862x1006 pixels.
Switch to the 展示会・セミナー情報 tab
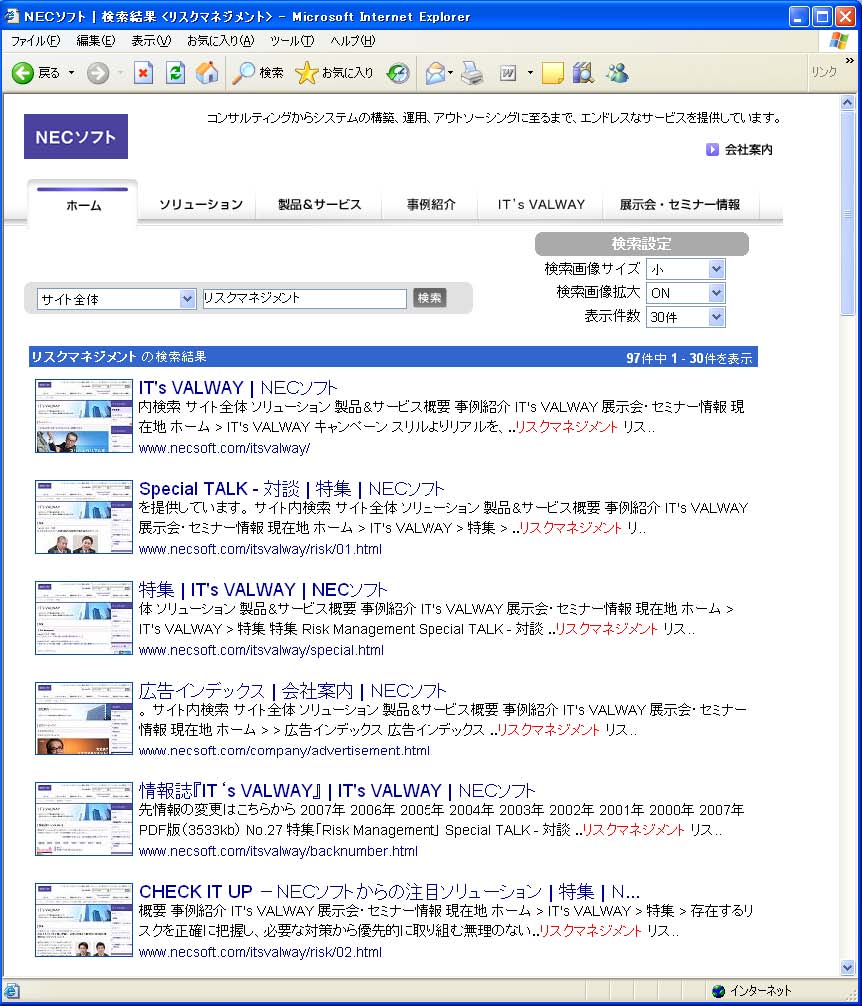coord(680,205)
